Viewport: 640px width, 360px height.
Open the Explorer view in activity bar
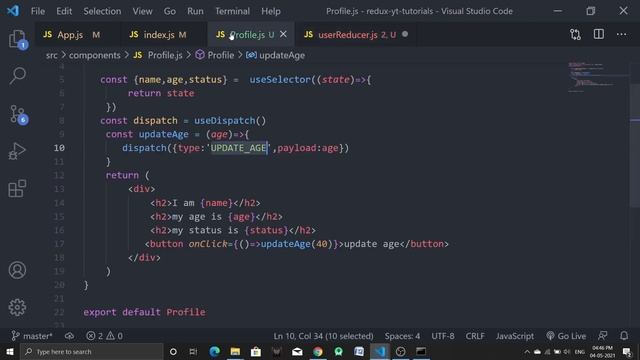click(17, 39)
